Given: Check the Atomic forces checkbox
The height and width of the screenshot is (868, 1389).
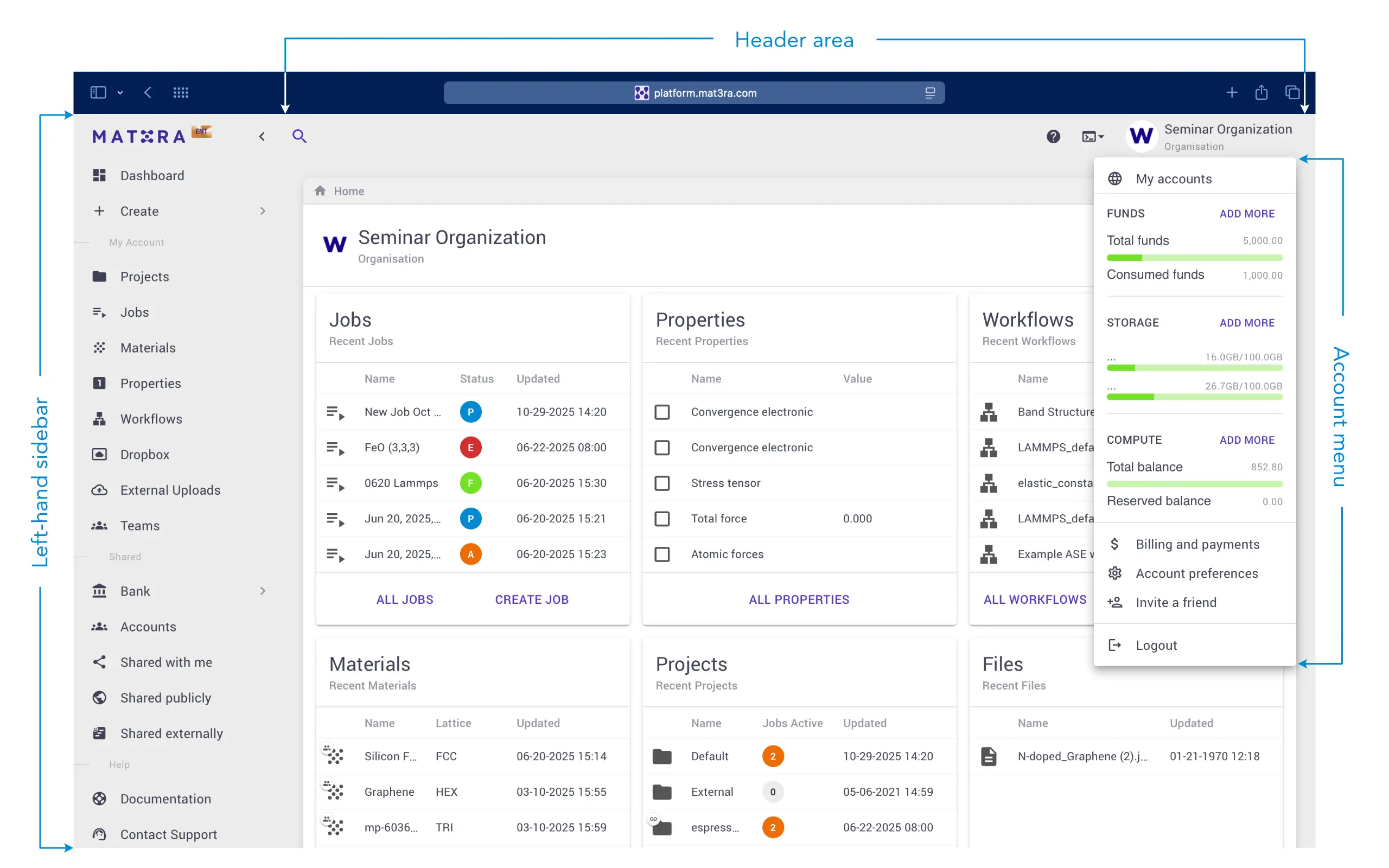Looking at the screenshot, I should 662,554.
